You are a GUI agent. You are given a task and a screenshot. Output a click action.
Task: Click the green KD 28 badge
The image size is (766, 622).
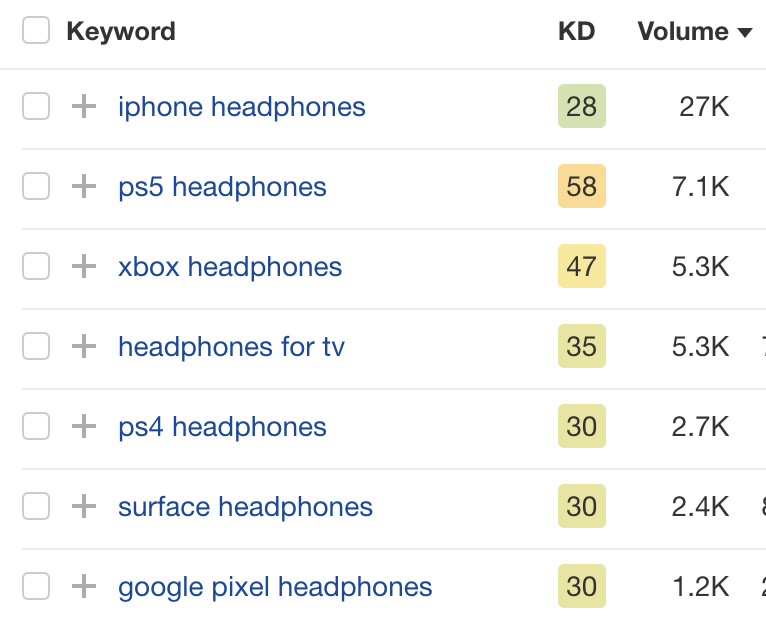point(582,106)
